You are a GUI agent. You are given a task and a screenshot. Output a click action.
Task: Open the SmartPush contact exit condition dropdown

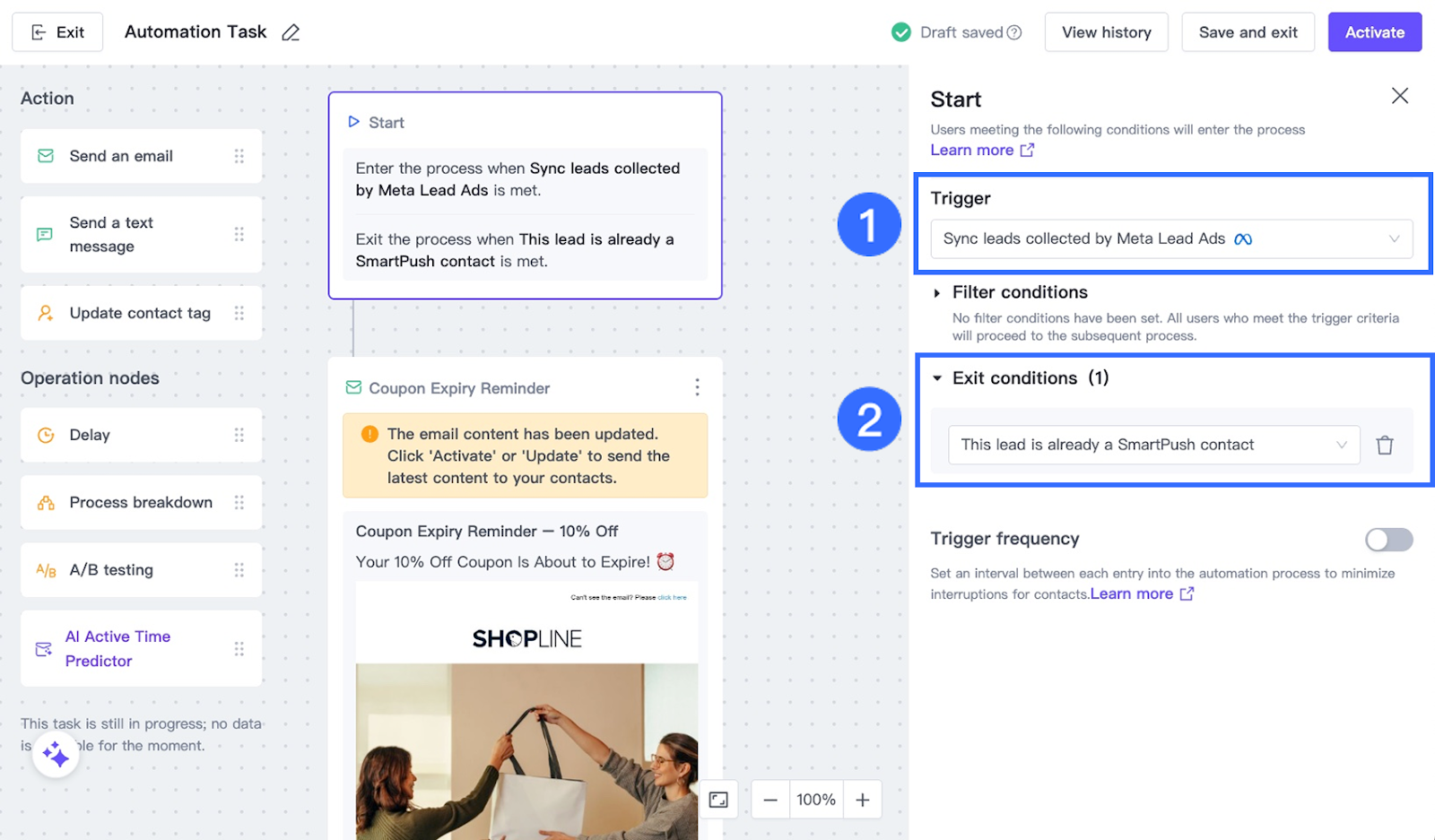point(1153,445)
